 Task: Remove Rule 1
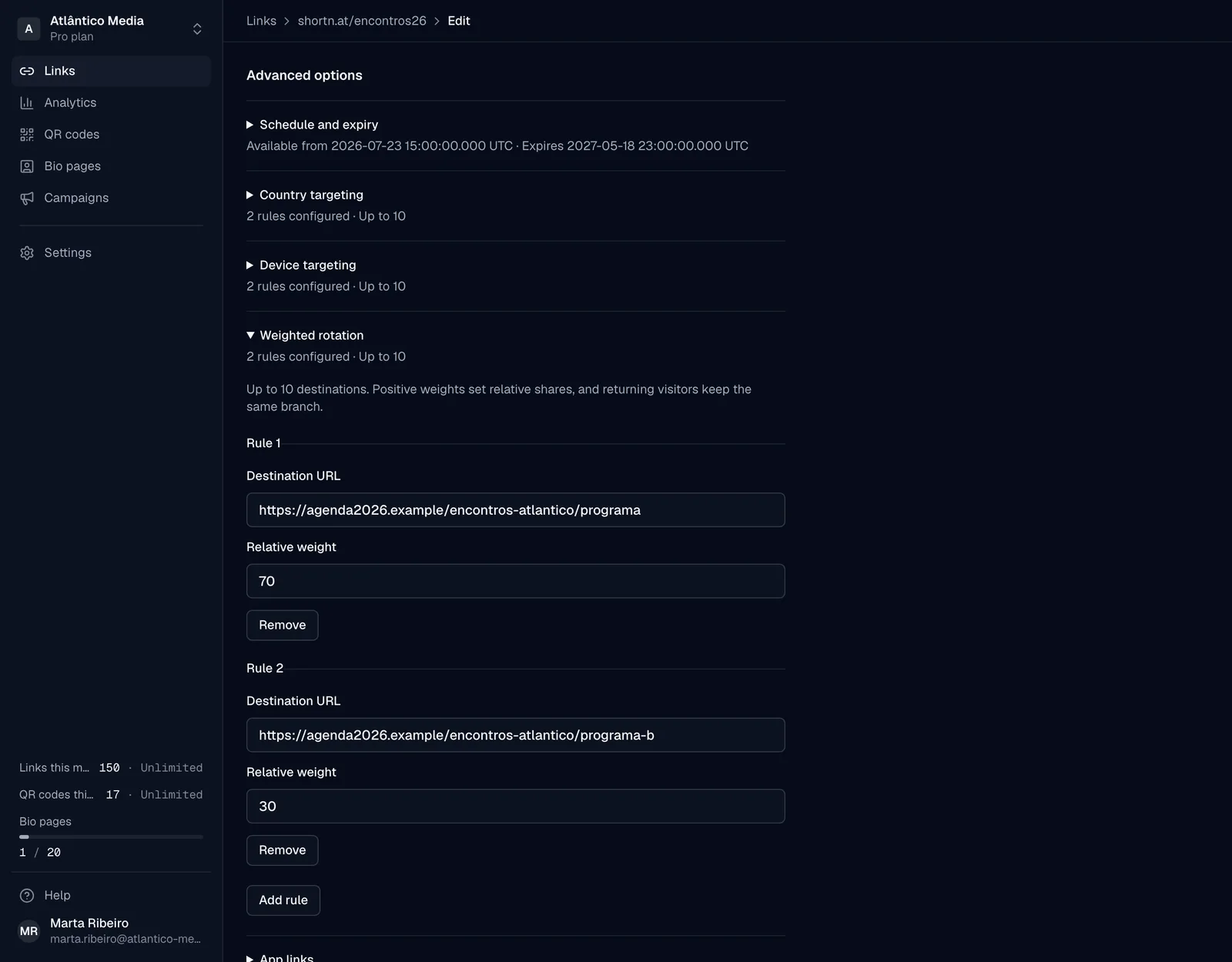pyautogui.click(x=282, y=625)
